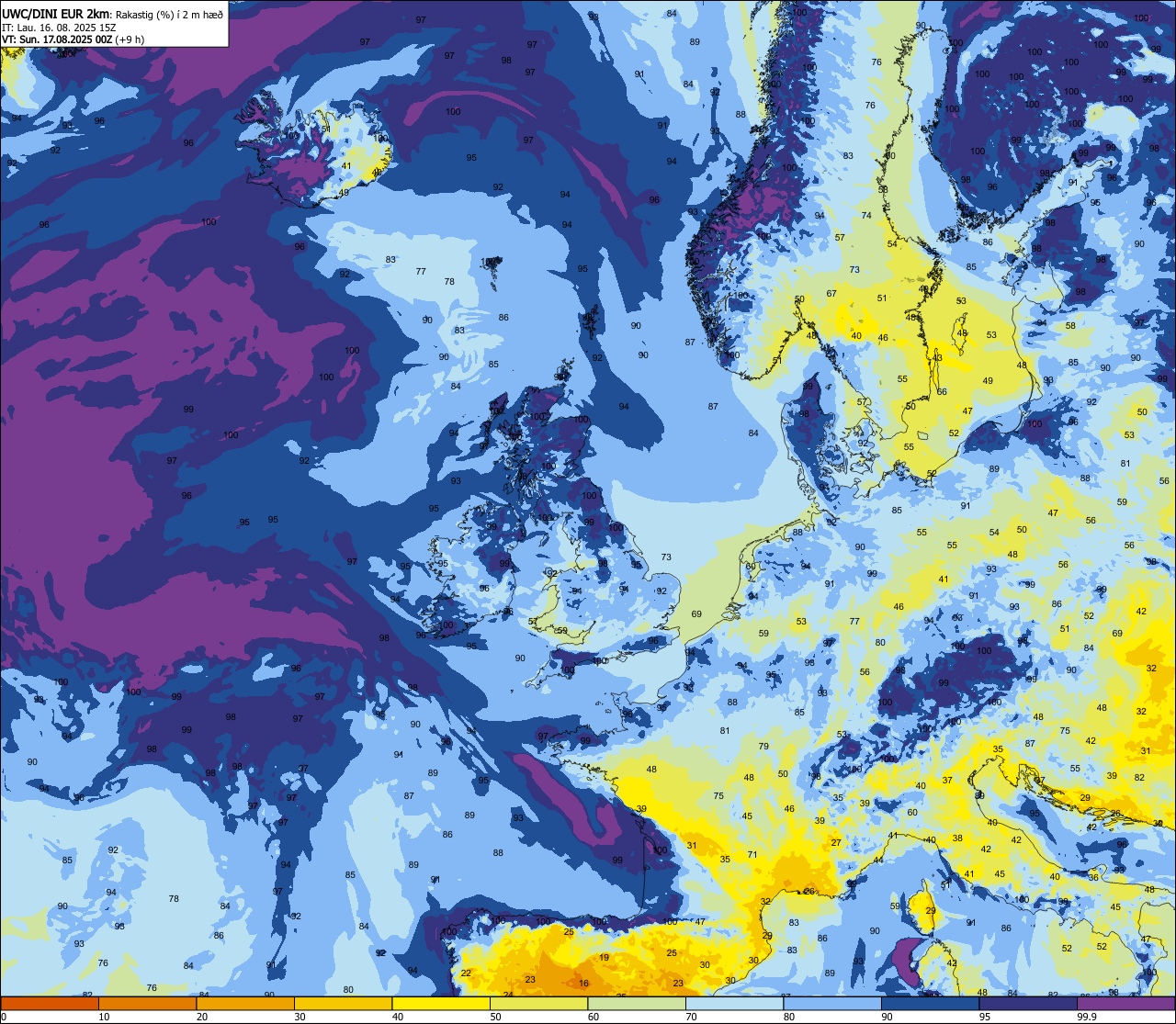Click the '50' label on the legend scale

(496, 1017)
